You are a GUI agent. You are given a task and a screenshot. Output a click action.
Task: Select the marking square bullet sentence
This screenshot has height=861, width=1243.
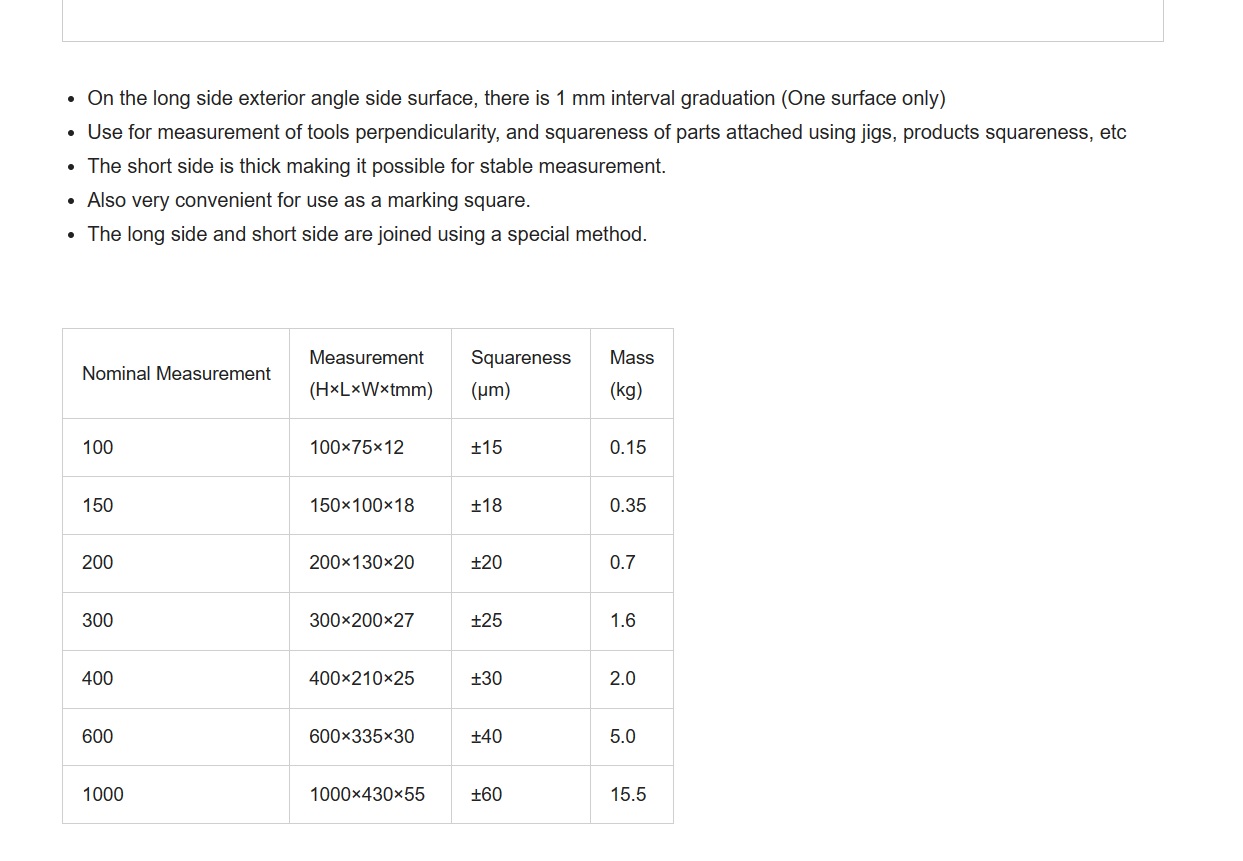pos(309,200)
